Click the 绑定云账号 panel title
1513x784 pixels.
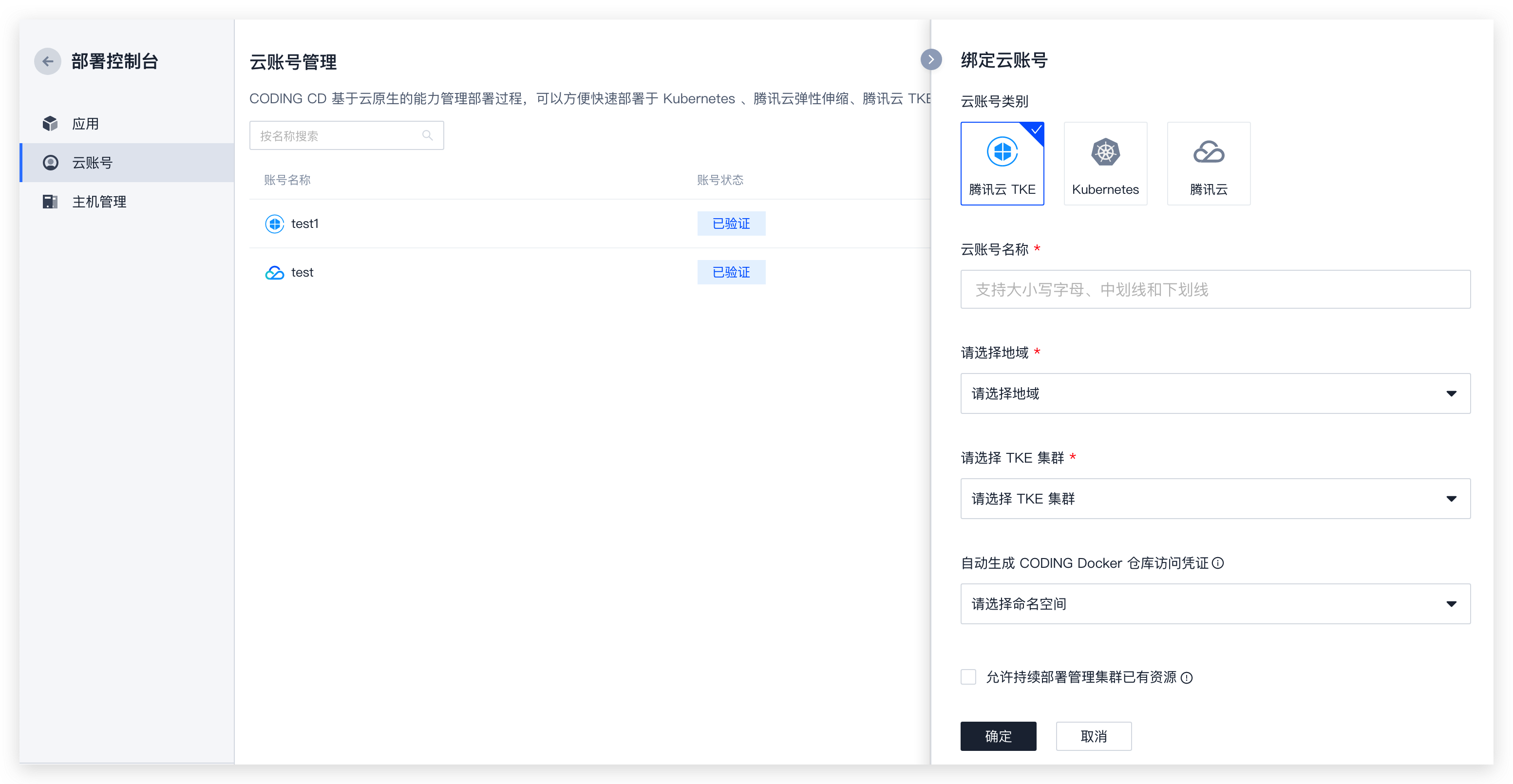(1004, 60)
